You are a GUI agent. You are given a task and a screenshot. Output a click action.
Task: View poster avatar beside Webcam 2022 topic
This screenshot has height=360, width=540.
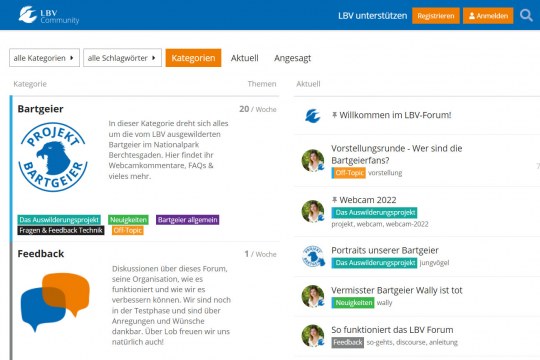[x=313, y=211]
